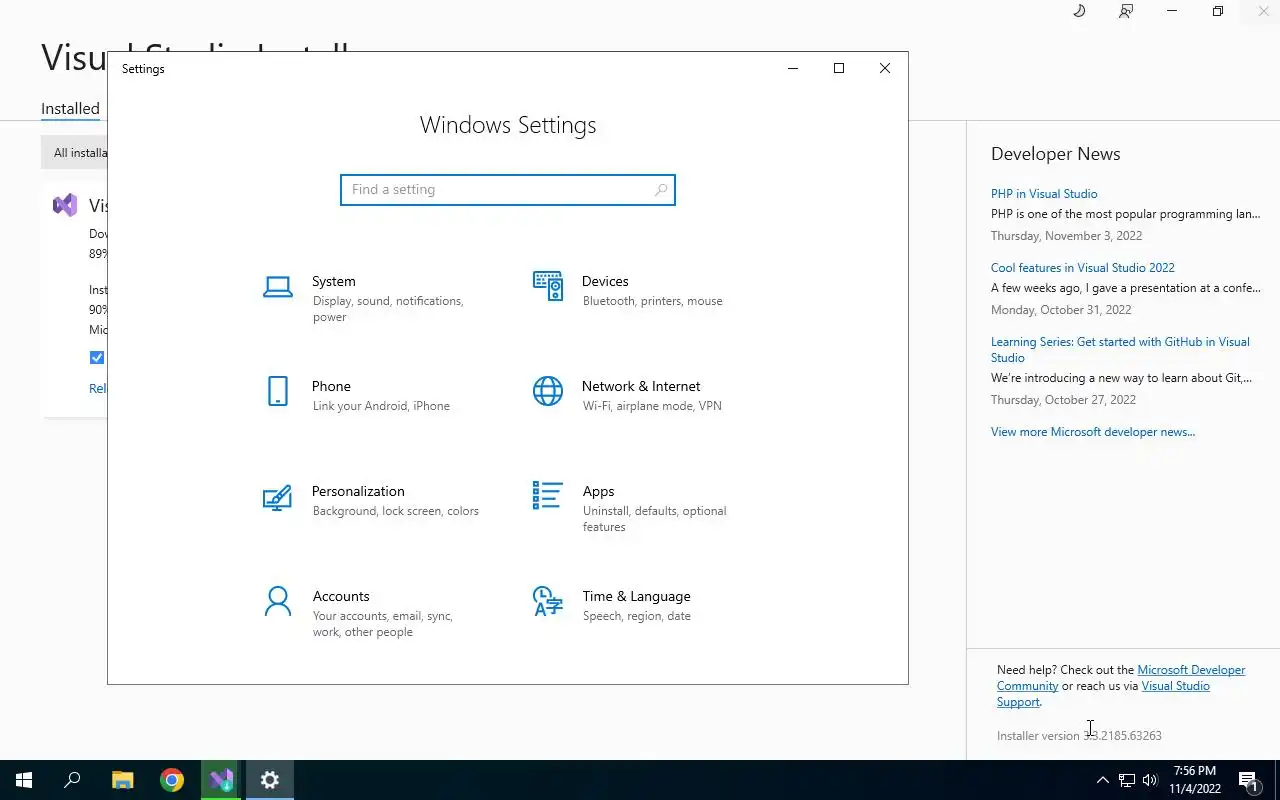Open Cool features in Visual Studio 2022 link
The height and width of the screenshot is (800, 1280).
coord(1083,268)
